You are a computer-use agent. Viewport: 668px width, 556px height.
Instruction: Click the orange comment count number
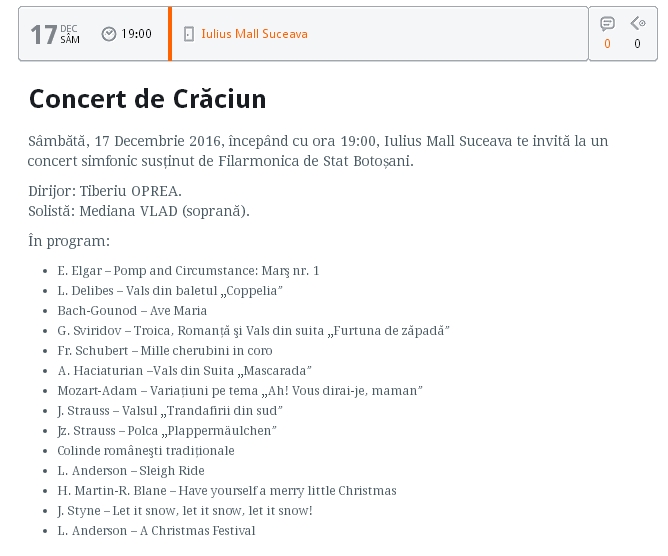pyautogui.click(x=607, y=44)
